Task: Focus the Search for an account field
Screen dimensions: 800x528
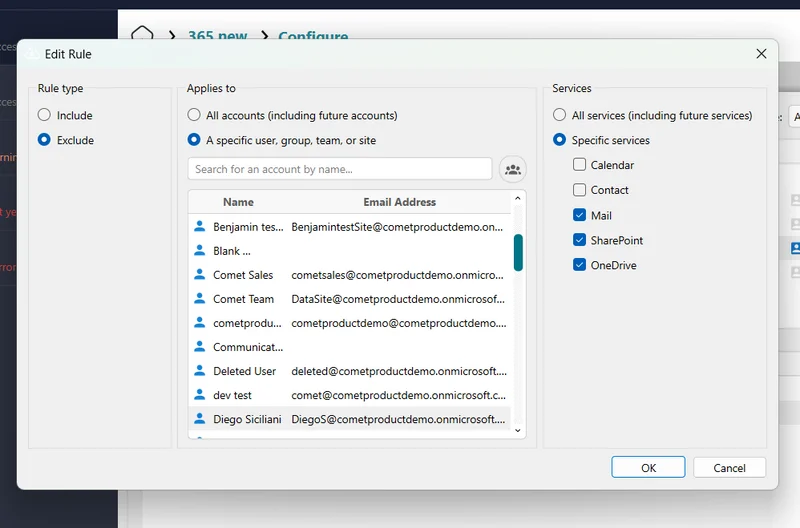Action: (340, 169)
